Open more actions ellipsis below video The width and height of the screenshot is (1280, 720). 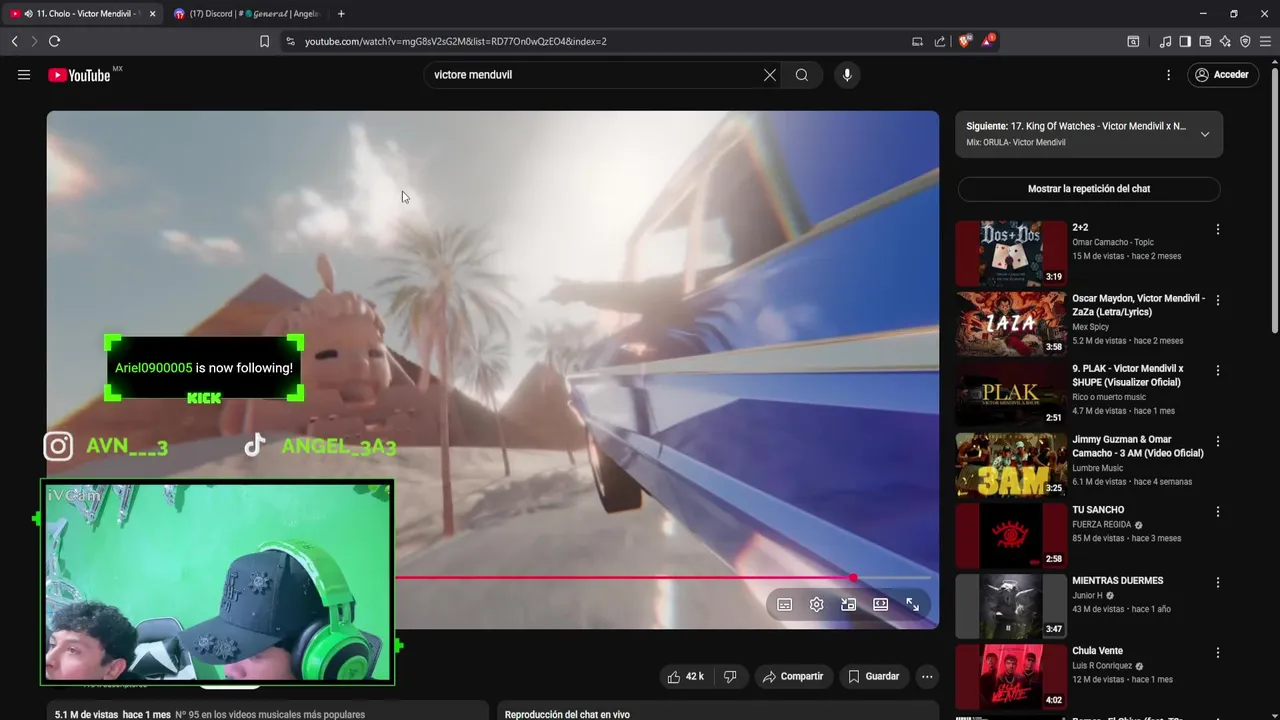click(x=927, y=677)
